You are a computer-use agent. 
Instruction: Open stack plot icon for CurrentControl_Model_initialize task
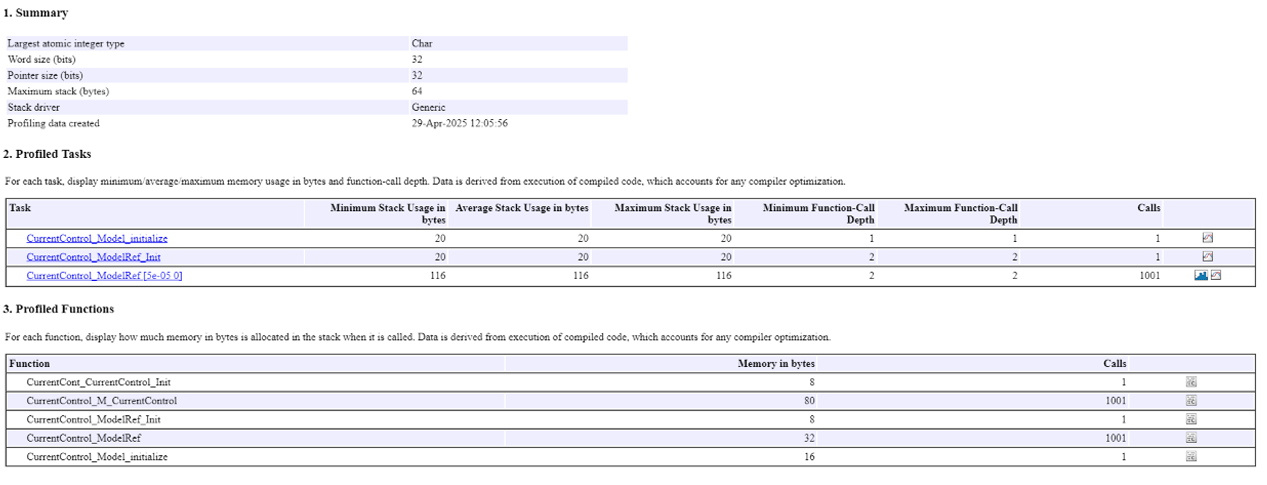click(1207, 238)
